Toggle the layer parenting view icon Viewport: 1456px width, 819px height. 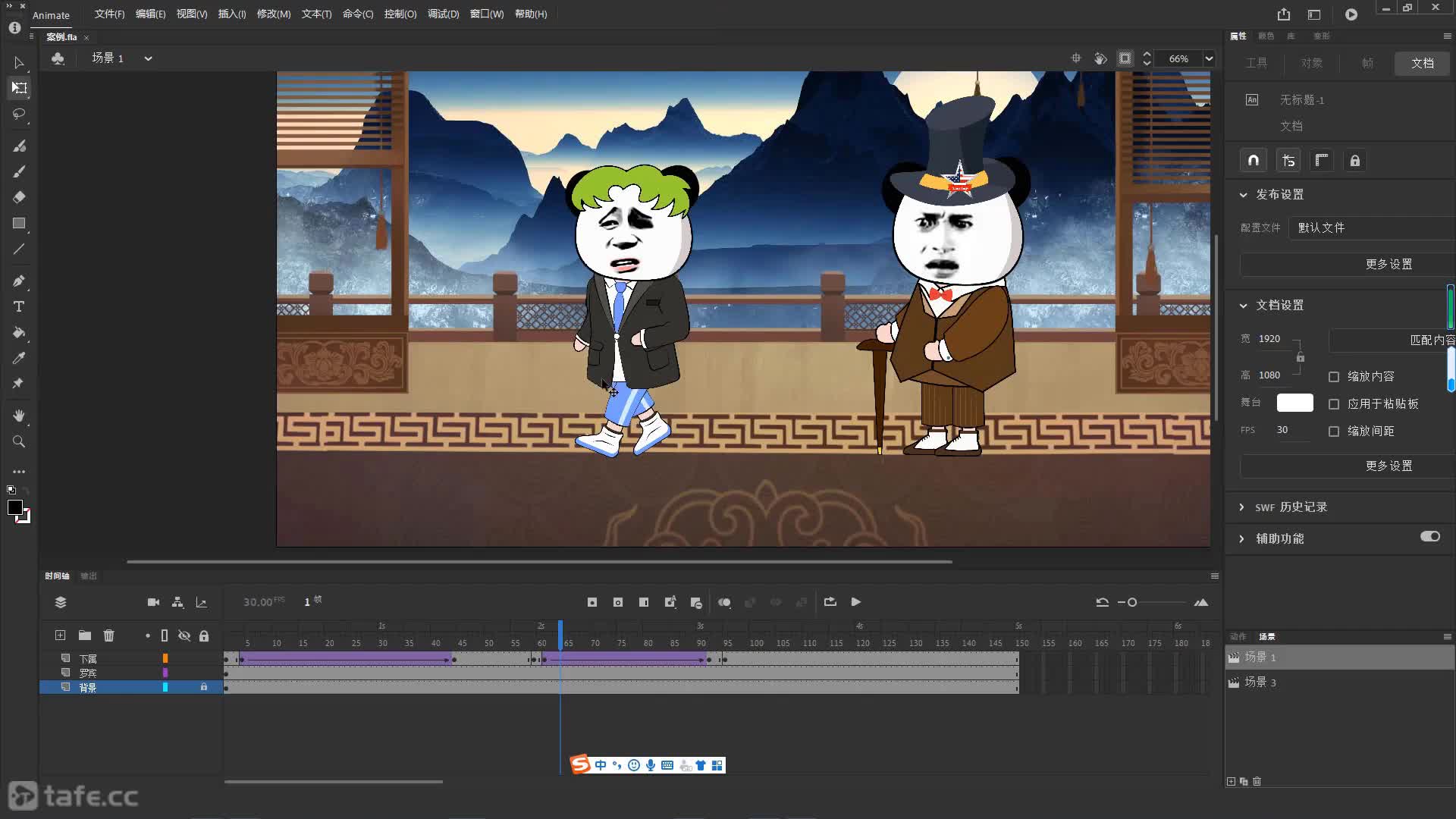(177, 602)
